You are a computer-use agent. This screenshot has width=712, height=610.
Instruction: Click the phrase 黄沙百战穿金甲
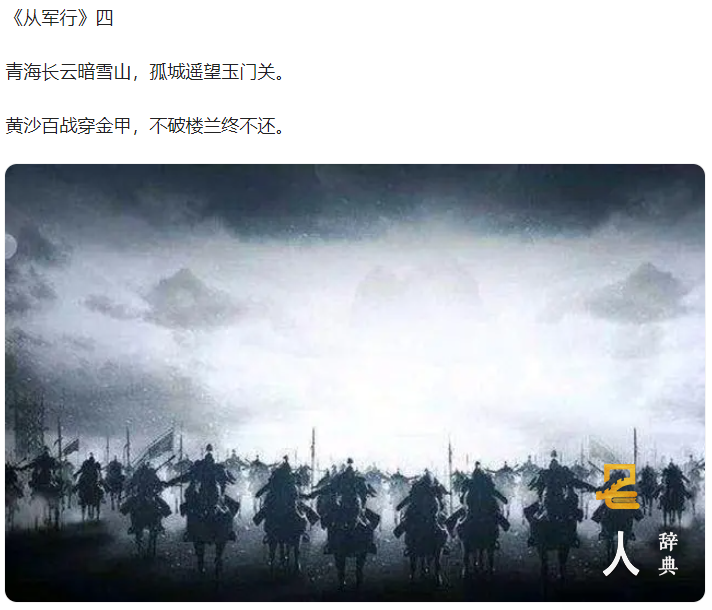68,126
